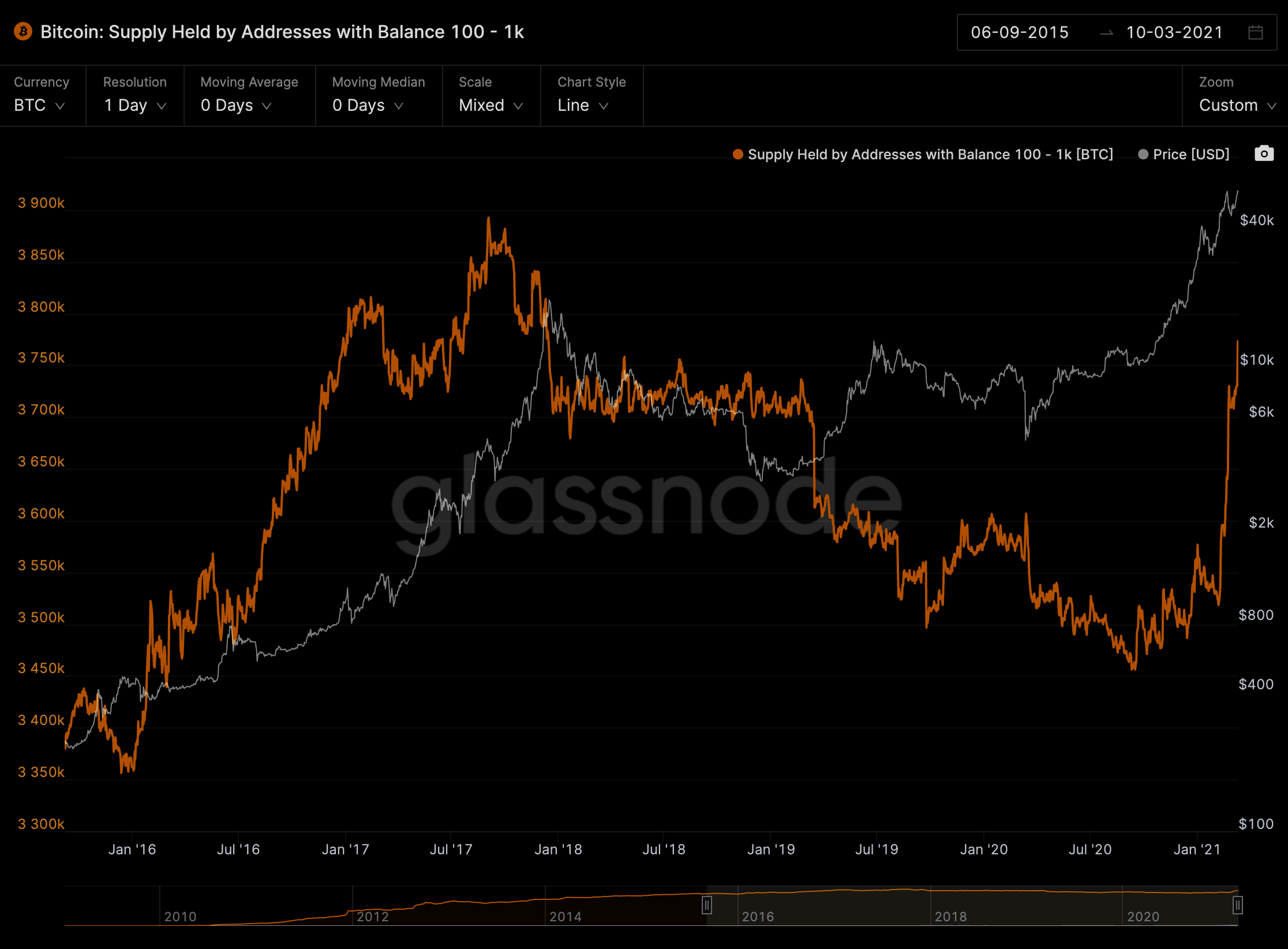Viewport: 1288px width, 949px height.
Task: Change the Scale Mixed setting
Action: pos(491,105)
